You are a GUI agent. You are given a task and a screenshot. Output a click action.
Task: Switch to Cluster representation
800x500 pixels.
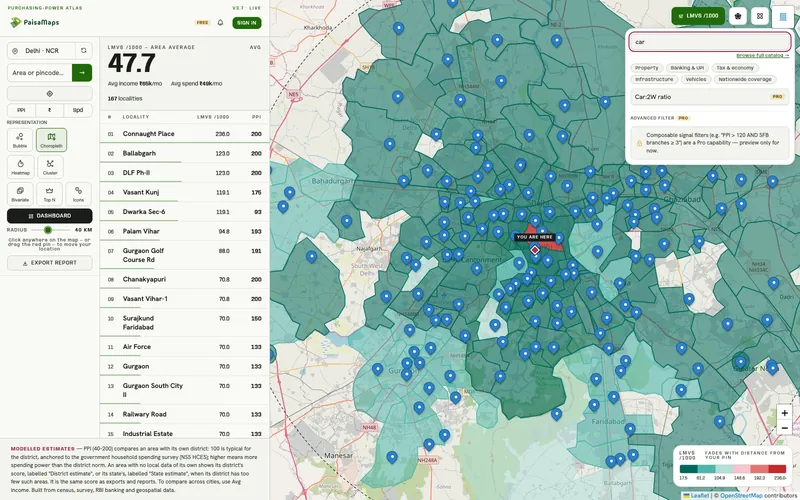(50, 167)
